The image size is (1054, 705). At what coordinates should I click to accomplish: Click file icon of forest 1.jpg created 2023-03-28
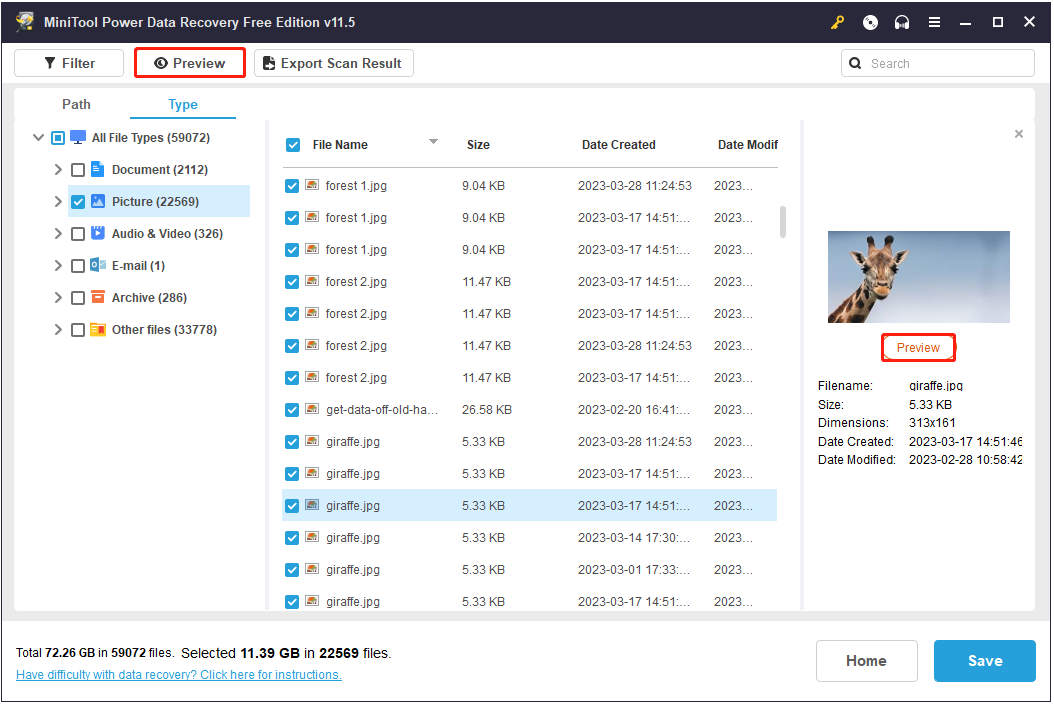pyautogui.click(x=312, y=185)
